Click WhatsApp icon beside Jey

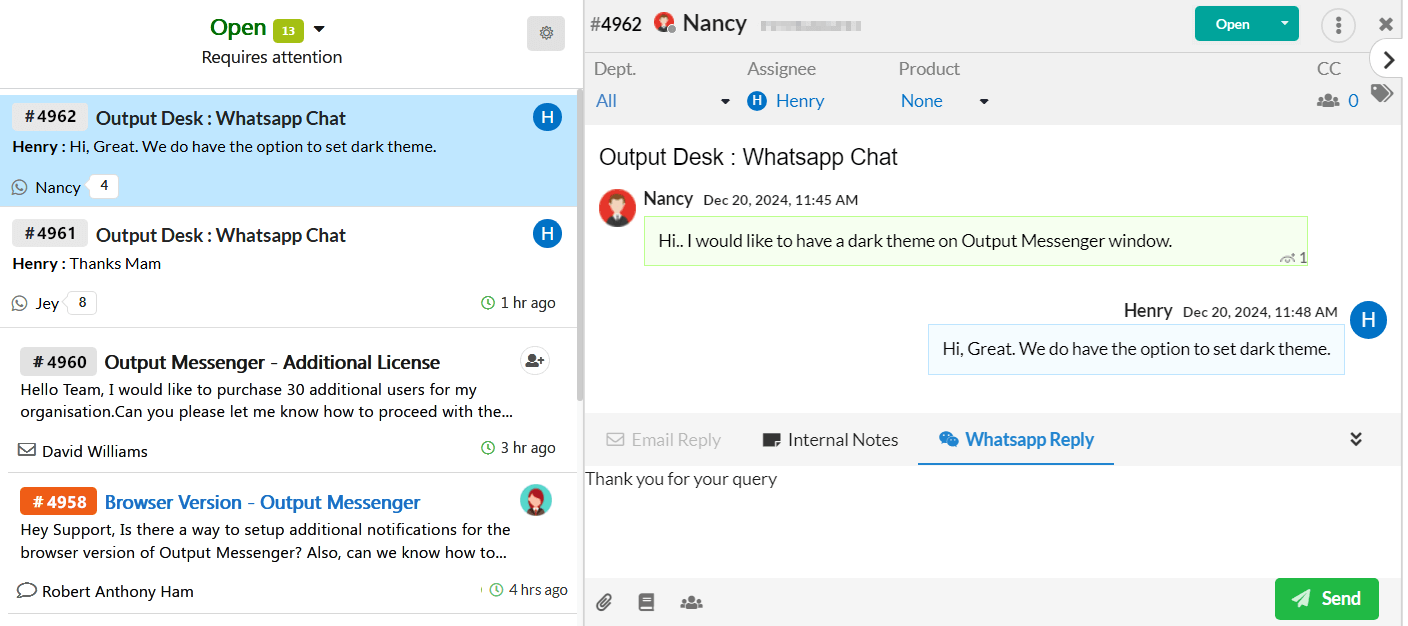pyautogui.click(x=20, y=303)
